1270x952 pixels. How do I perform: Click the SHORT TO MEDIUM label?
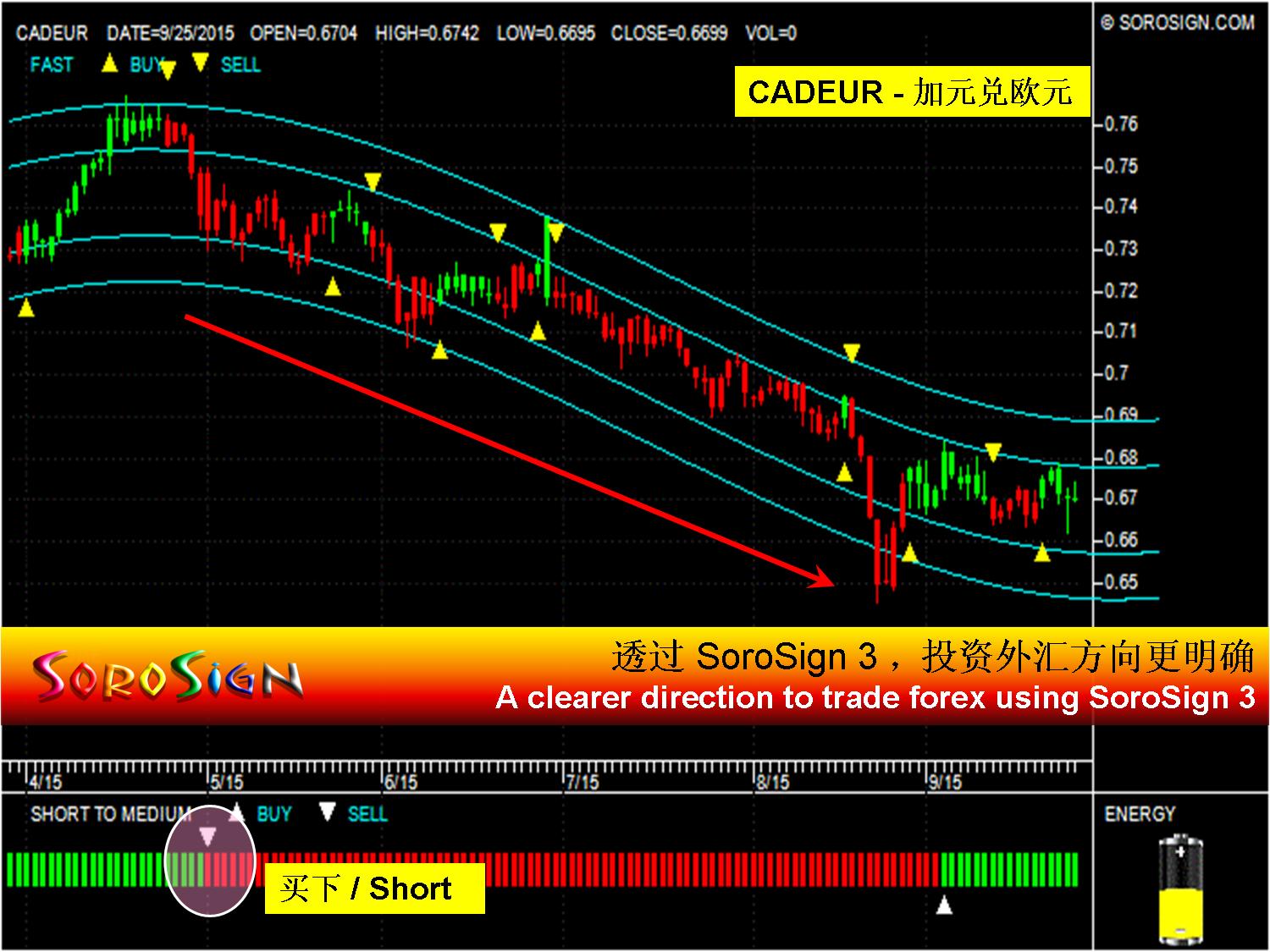[110, 814]
